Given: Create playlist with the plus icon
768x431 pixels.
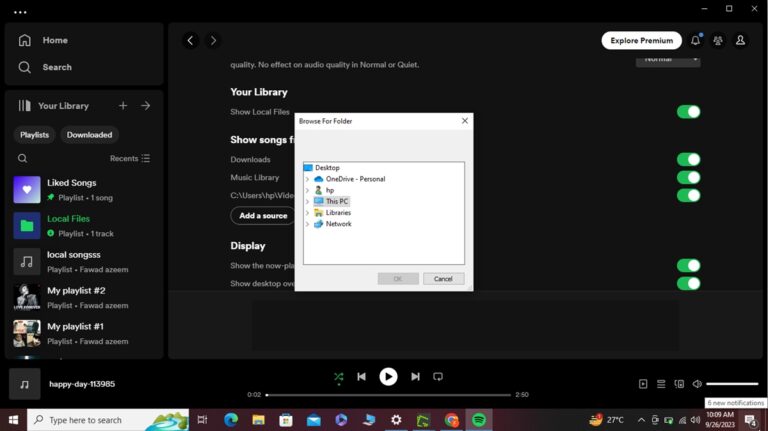Looking at the screenshot, I should [x=123, y=105].
